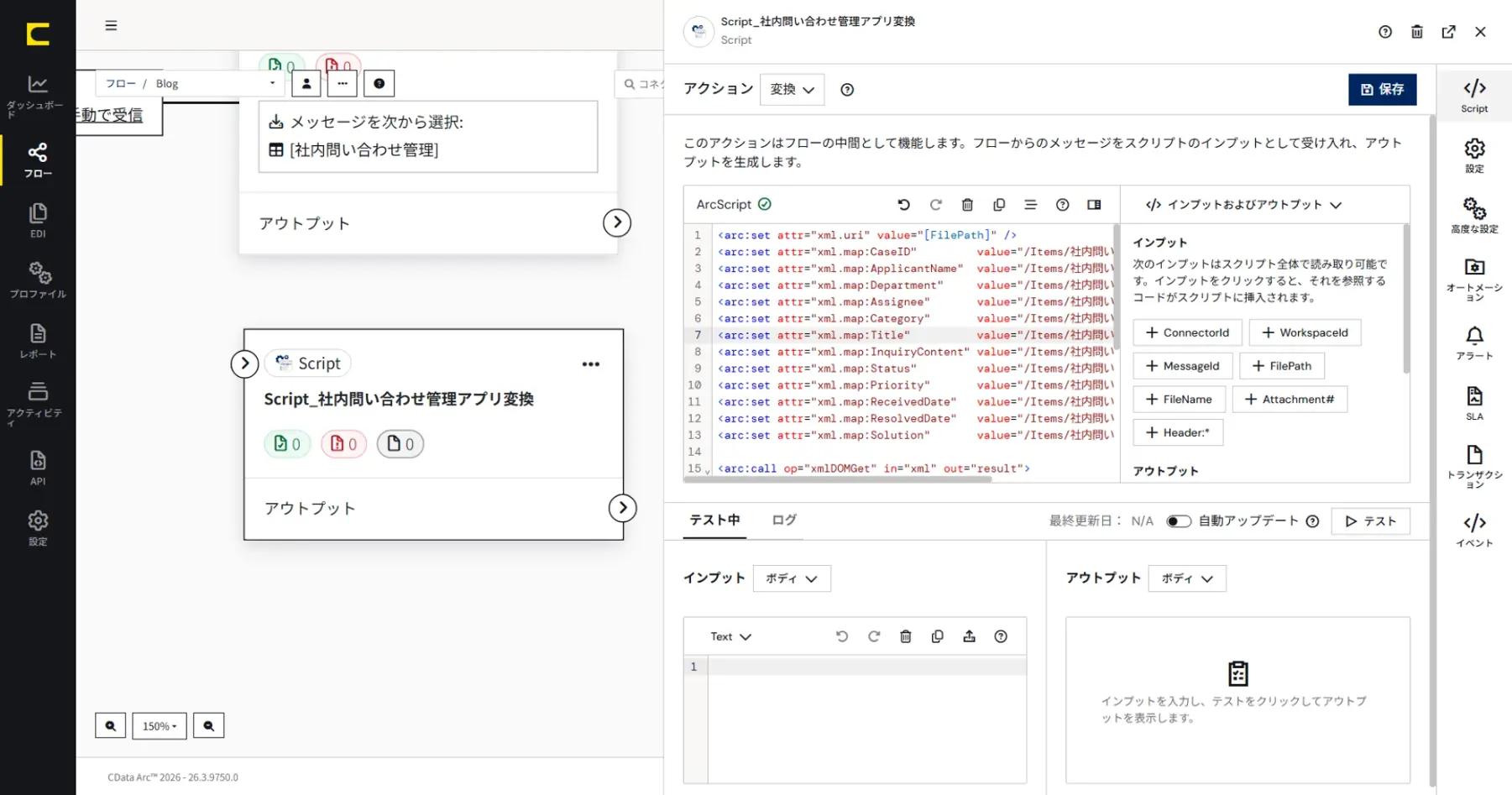This screenshot has height=795, width=1512.
Task: Open the SLA tab in right panel
Action: click(x=1474, y=403)
